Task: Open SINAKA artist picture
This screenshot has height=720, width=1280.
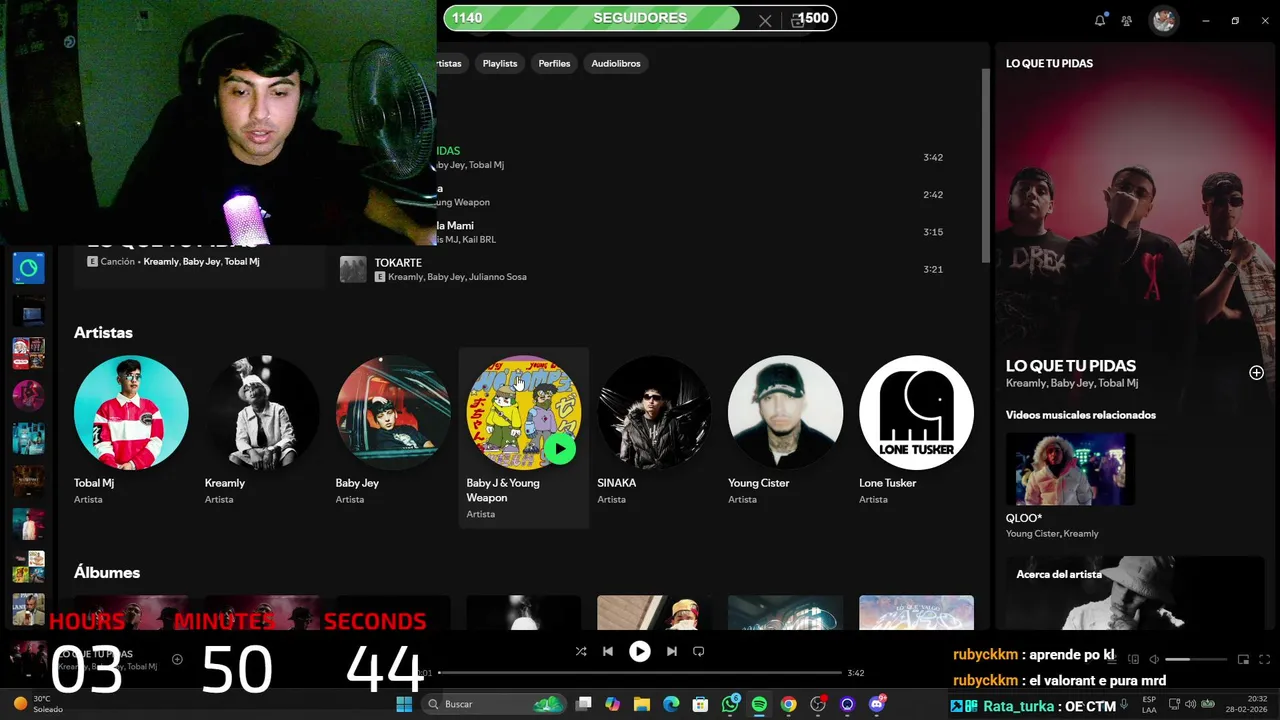Action: 654,412
